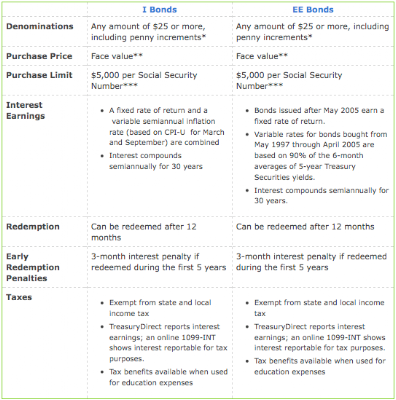Click I Bonds 3-month interest penalty text
396x400 pixels.
pyautogui.click(x=159, y=262)
